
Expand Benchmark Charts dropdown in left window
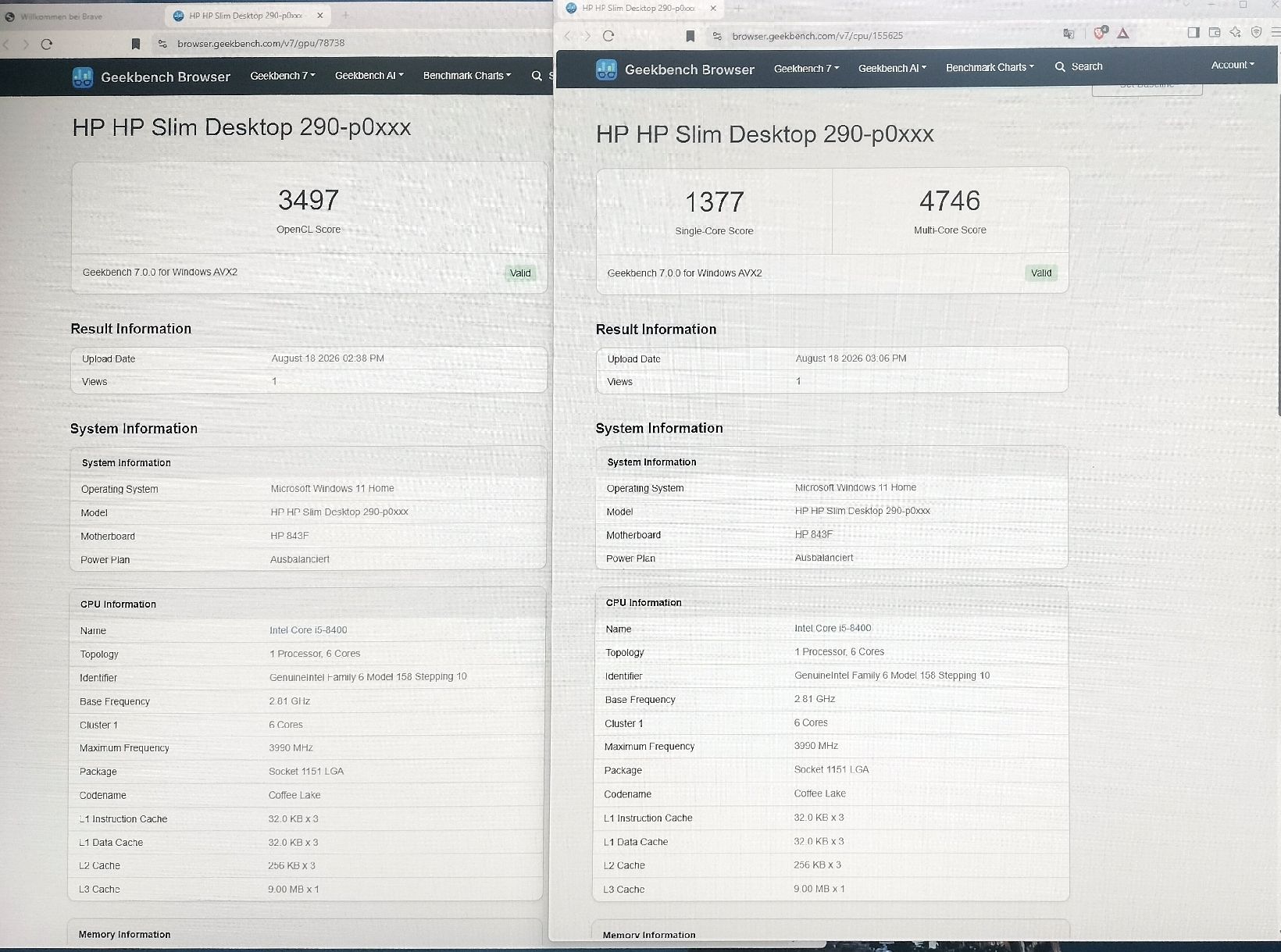(467, 76)
